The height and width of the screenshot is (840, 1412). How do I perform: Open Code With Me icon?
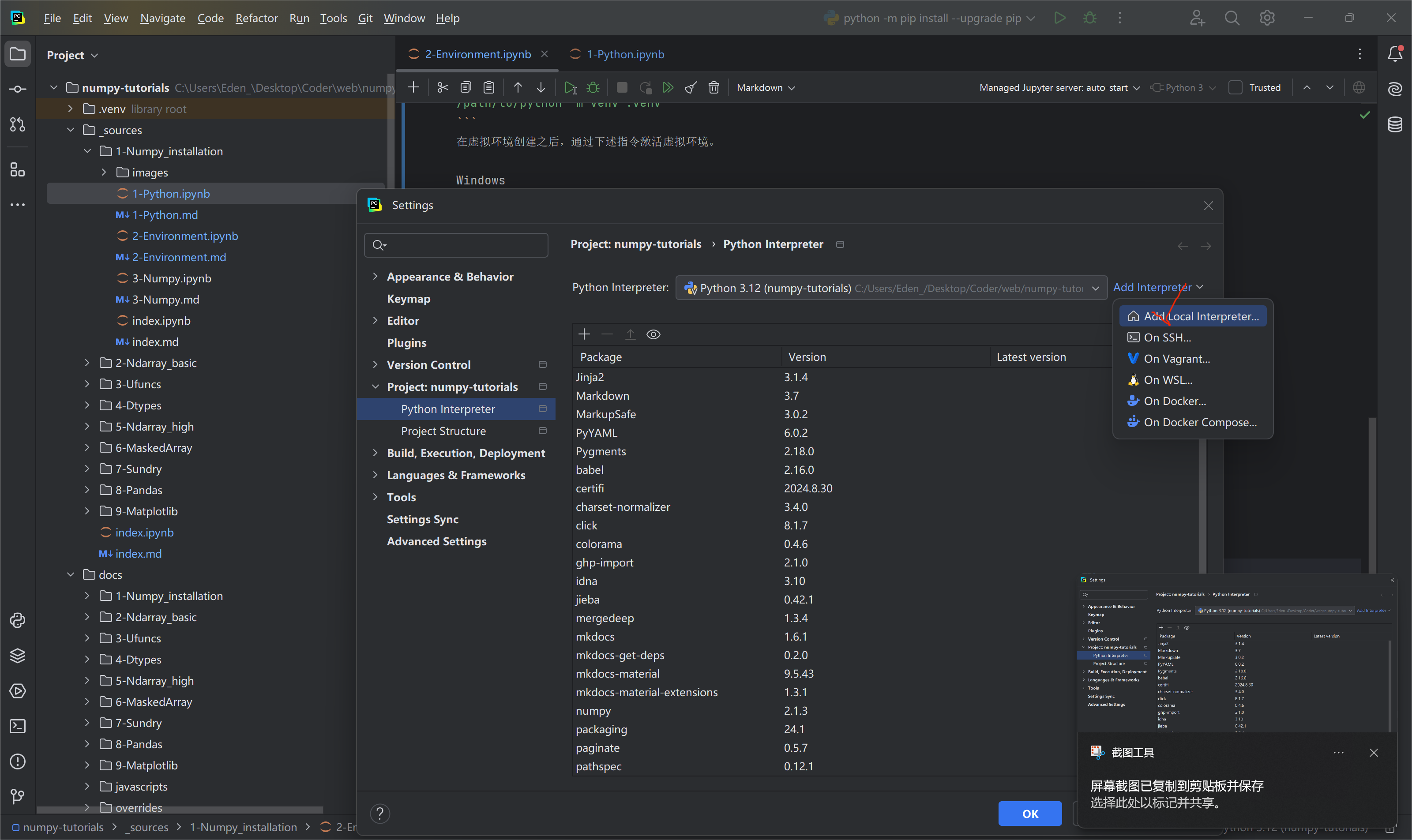pyautogui.click(x=1197, y=18)
